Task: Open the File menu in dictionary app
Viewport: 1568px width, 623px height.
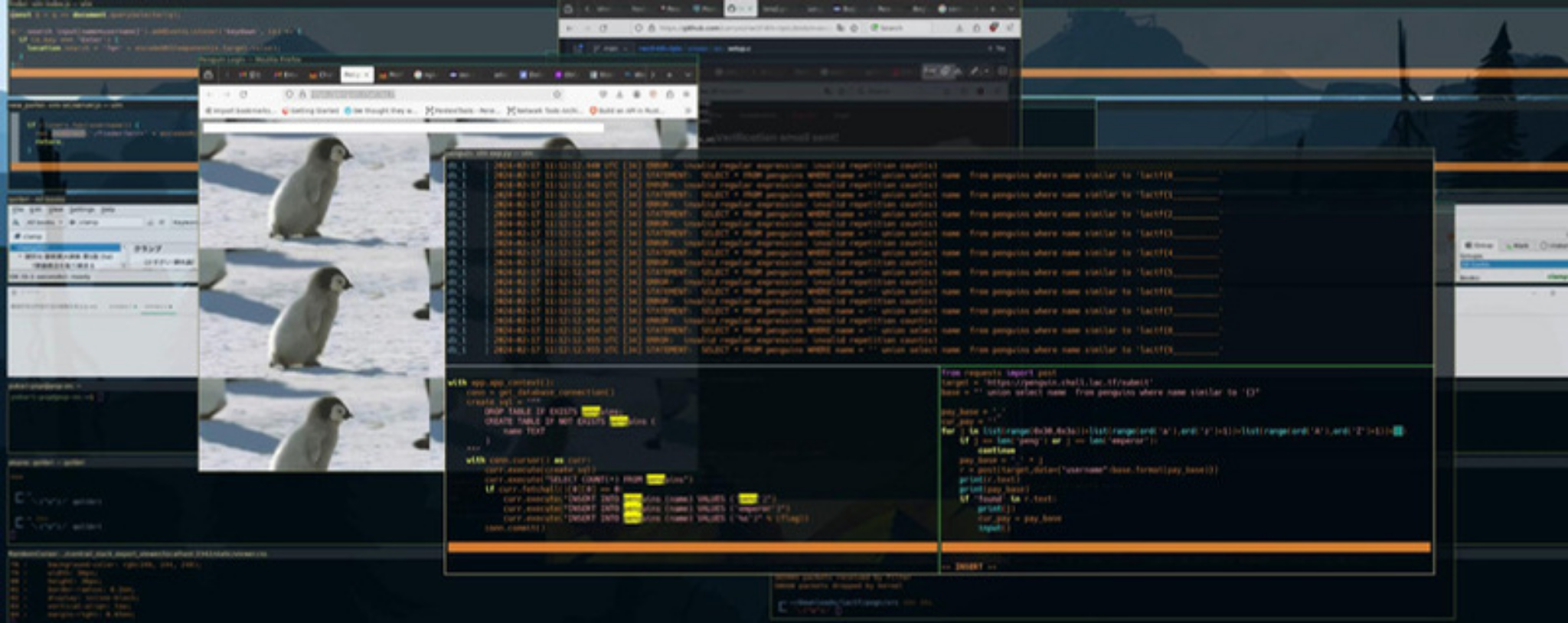Action: coord(16,210)
